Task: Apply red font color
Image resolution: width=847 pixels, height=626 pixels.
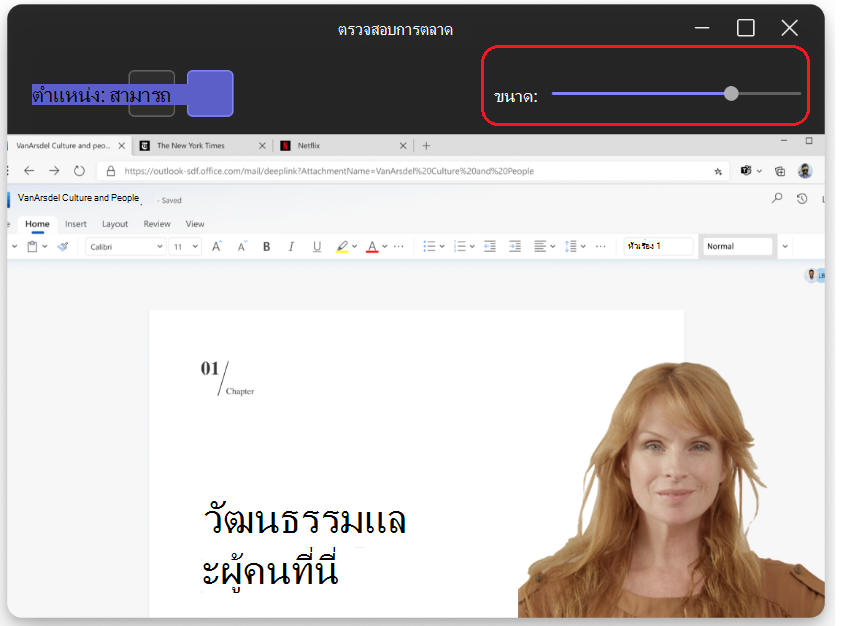Action: pos(372,247)
